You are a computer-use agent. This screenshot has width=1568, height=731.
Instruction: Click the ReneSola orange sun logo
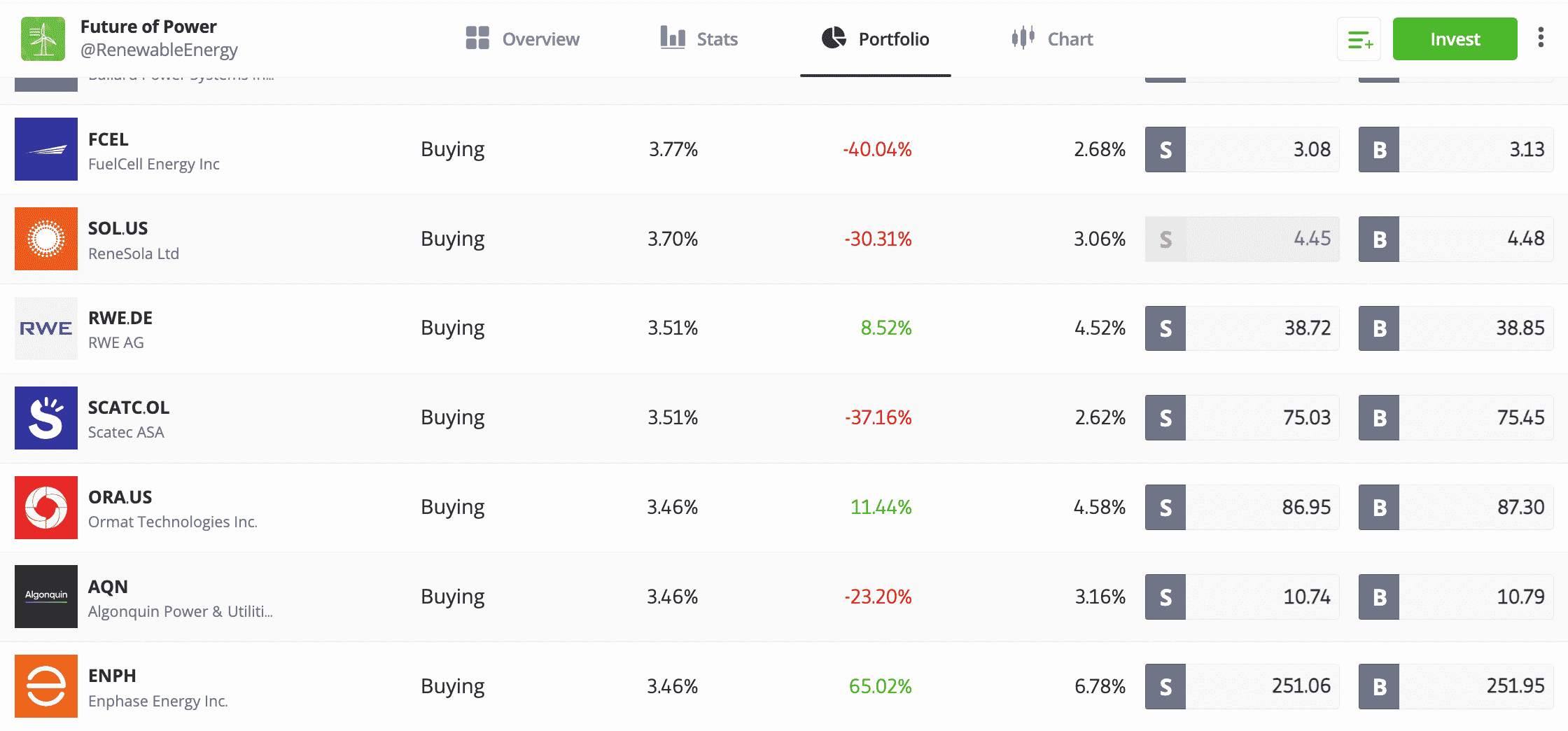[x=46, y=239]
